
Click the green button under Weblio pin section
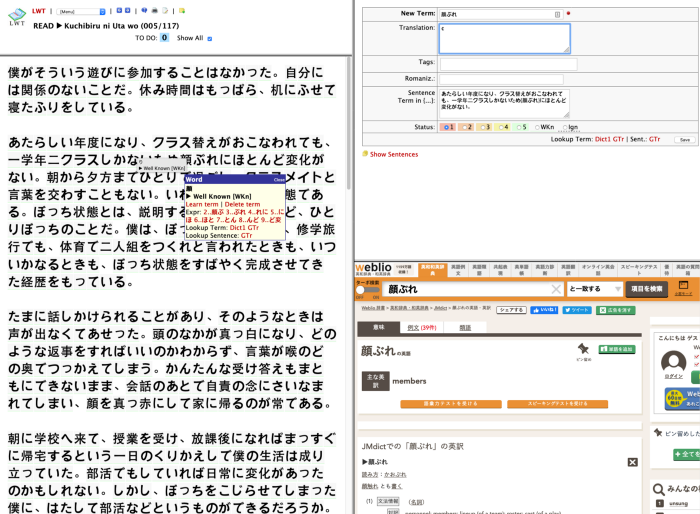[686, 455]
